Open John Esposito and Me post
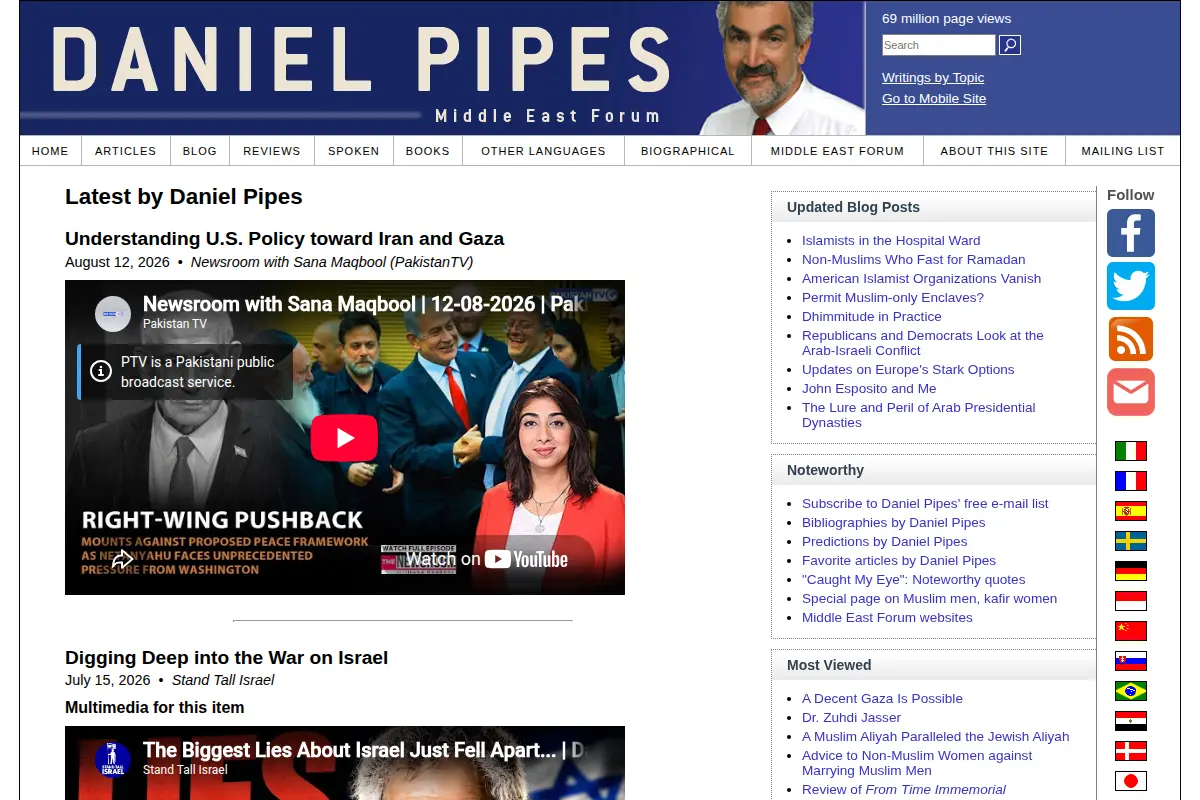1200x800 pixels. point(869,388)
